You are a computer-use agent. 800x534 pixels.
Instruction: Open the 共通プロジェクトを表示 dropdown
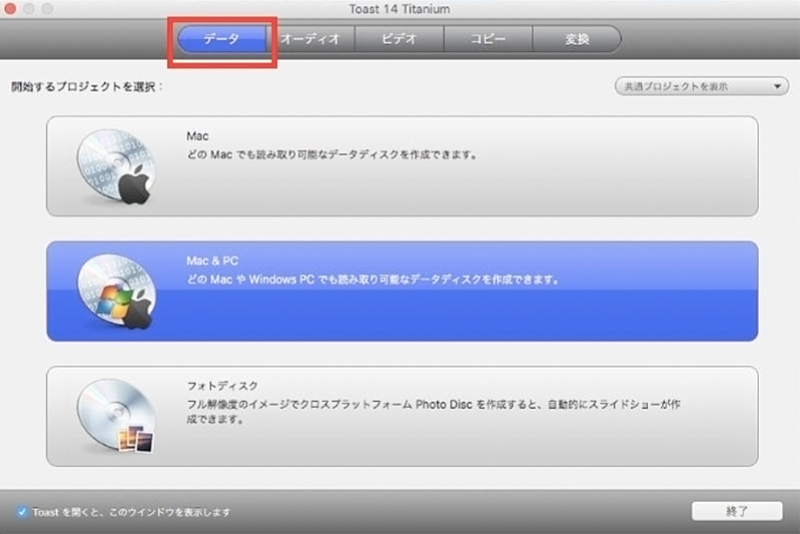pyautogui.click(x=702, y=86)
